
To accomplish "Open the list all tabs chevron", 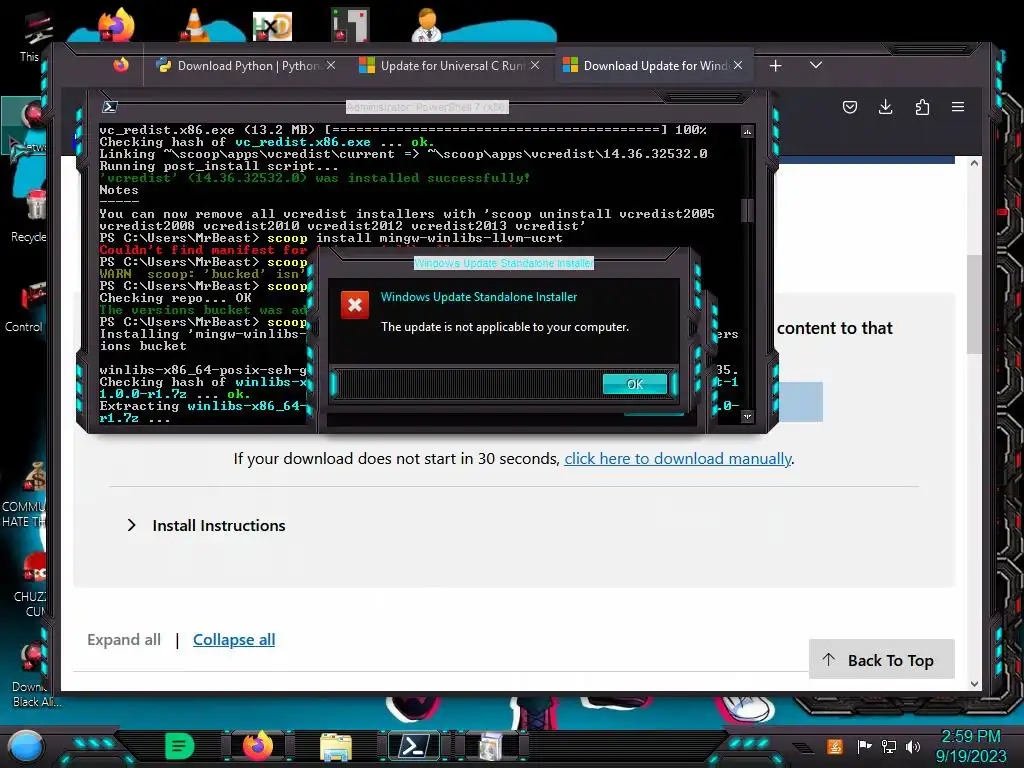I will click(816, 65).
